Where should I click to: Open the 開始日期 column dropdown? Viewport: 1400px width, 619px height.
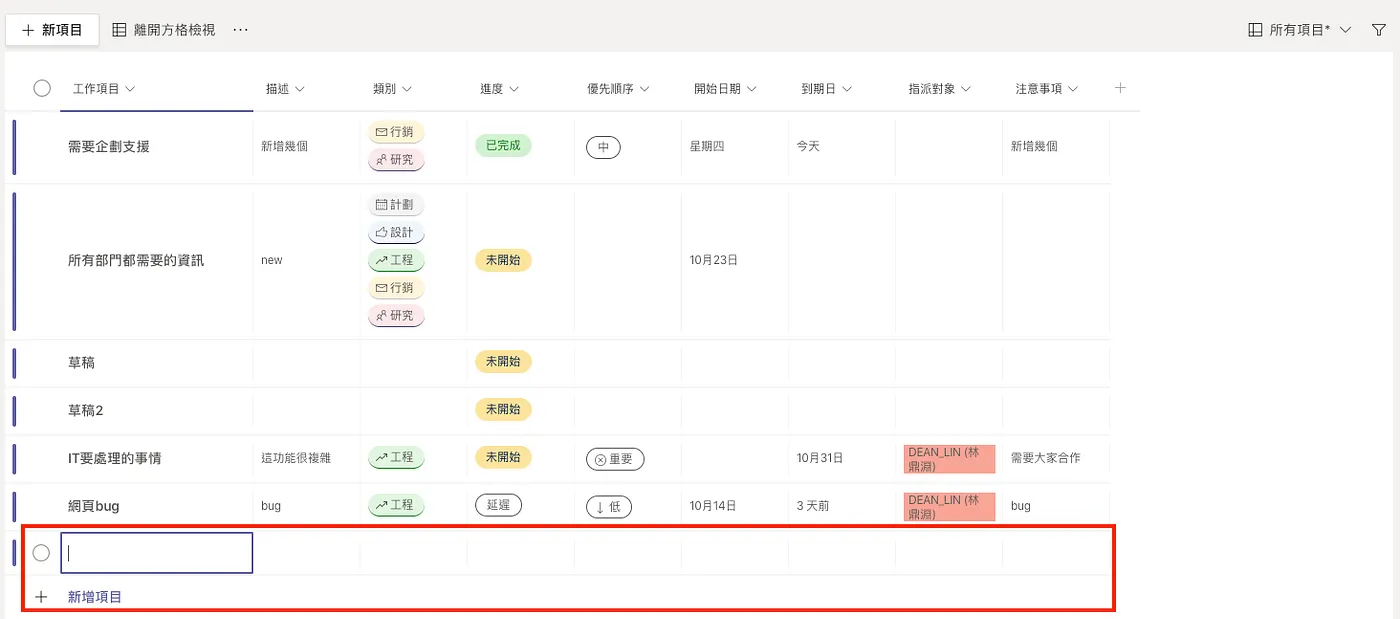tap(725, 89)
